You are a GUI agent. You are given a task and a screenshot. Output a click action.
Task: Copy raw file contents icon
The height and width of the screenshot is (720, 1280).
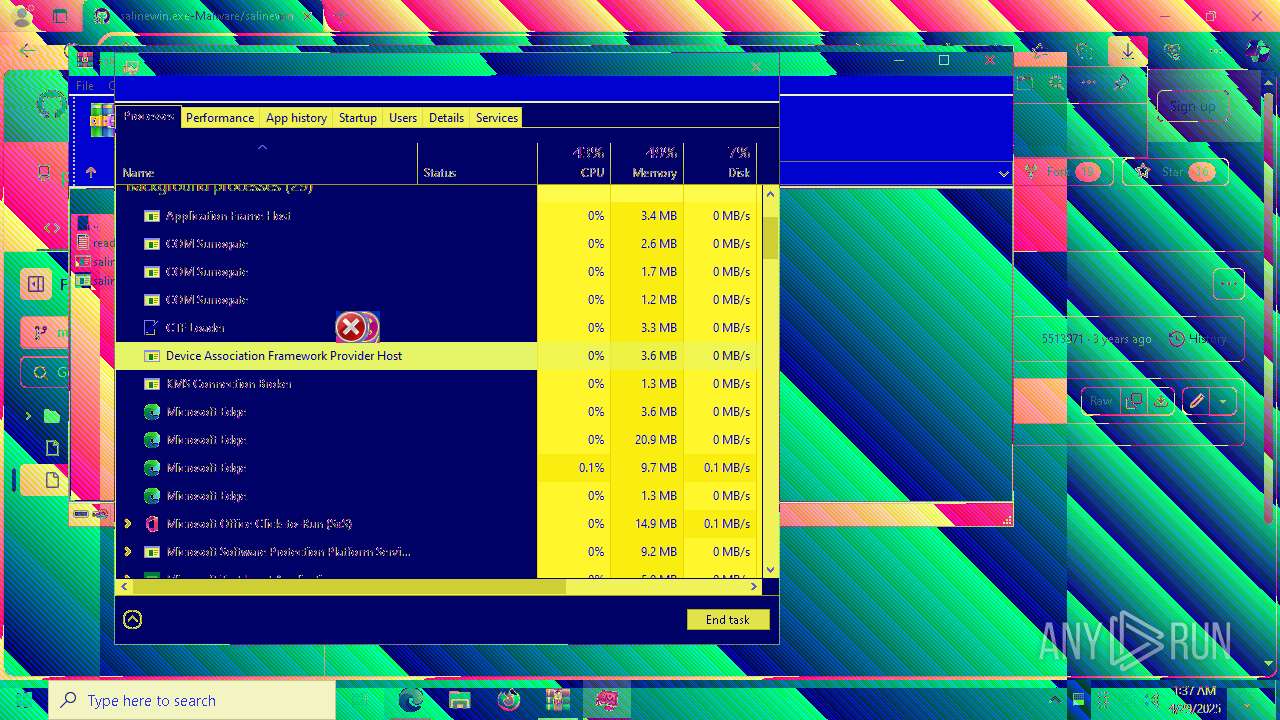pyautogui.click(x=1133, y=401)
